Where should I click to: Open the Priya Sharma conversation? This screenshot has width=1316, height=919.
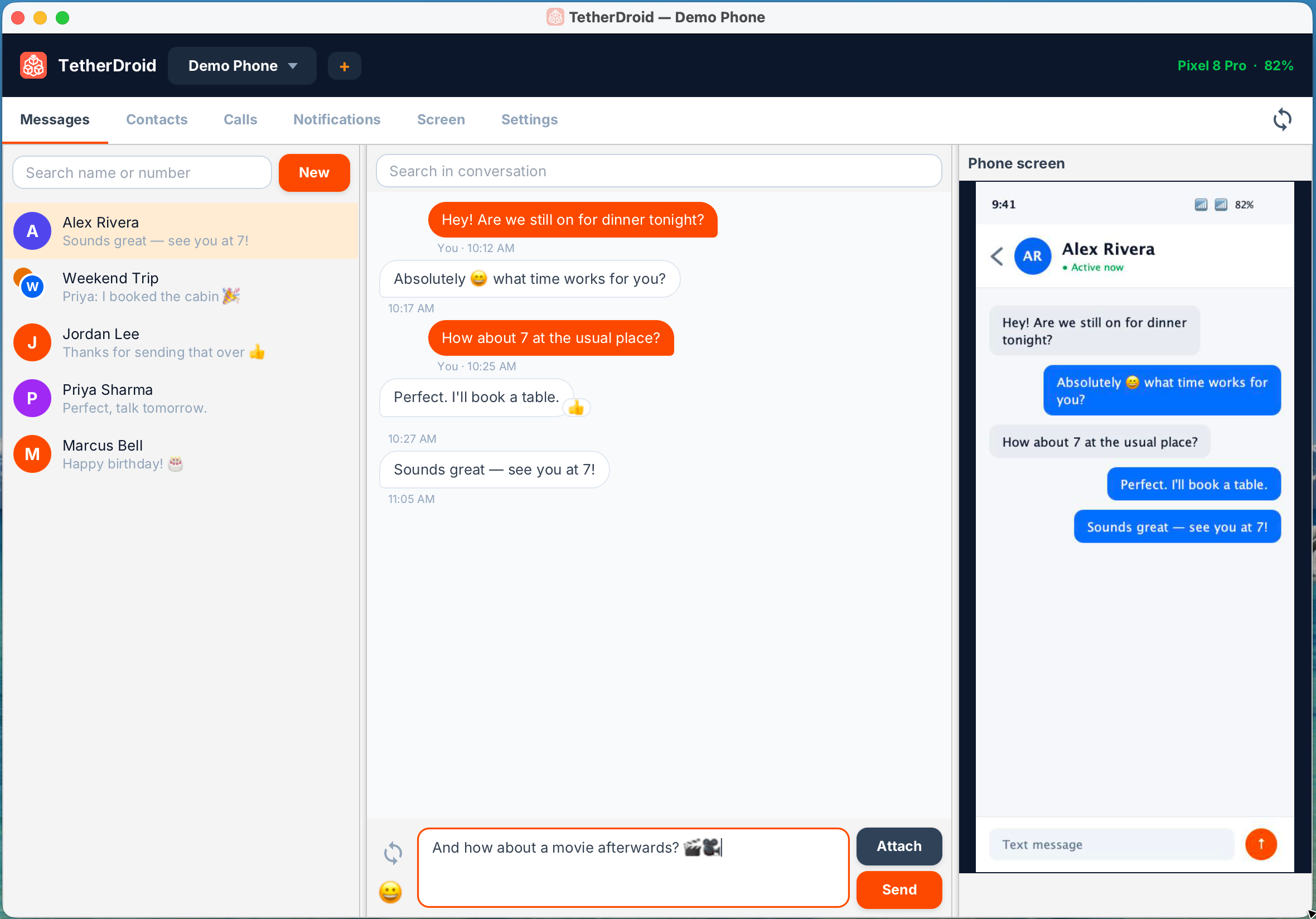pyautogui.click(x=181, y=399)
